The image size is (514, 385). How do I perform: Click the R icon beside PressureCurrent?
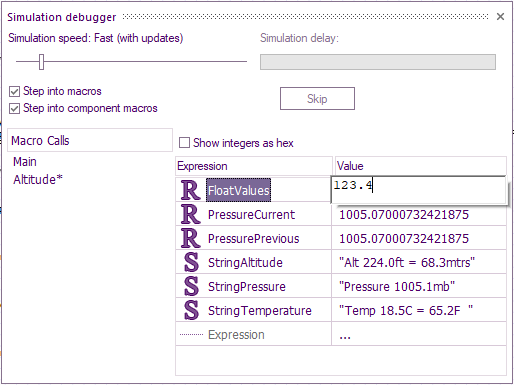coord(191,214)
